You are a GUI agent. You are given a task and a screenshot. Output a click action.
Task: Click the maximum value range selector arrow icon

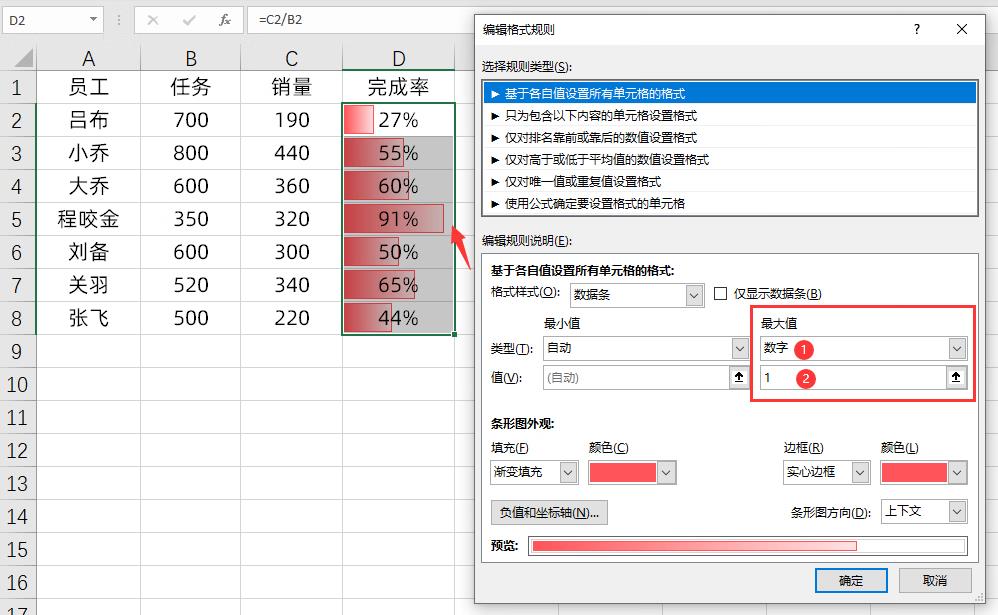tap(956, 377)
